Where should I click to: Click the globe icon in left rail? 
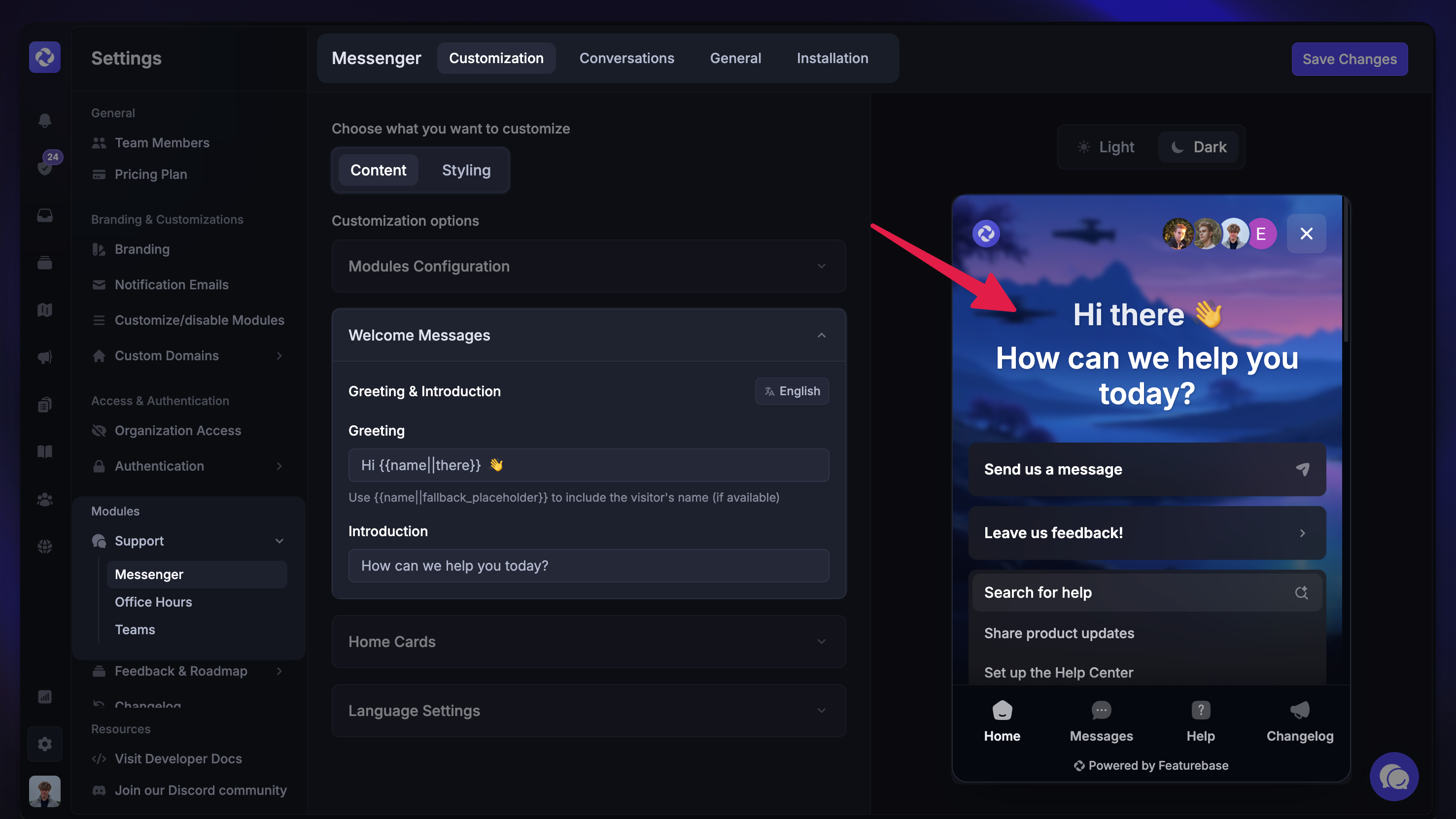point(45,546)
